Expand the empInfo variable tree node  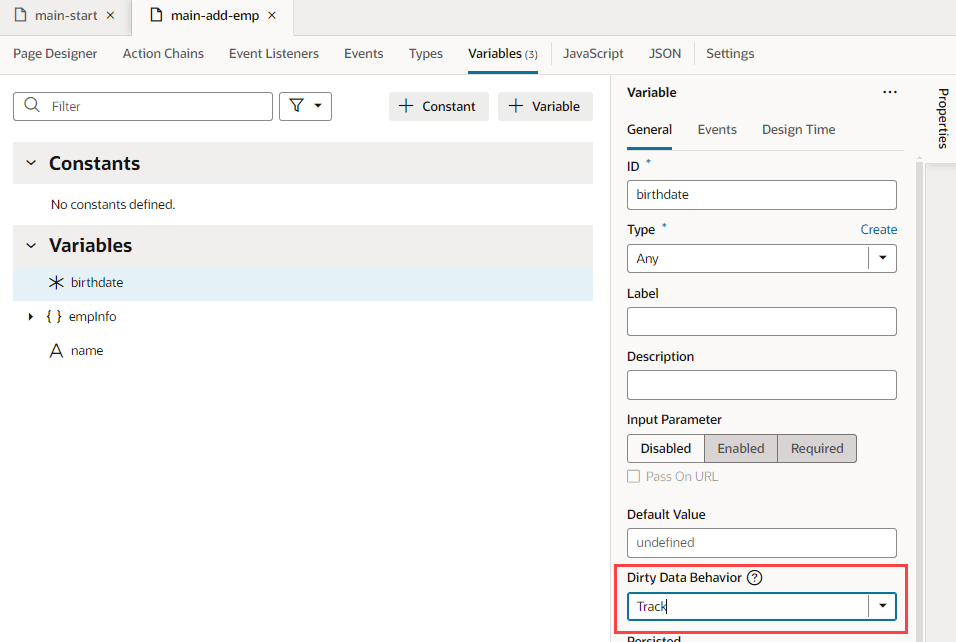tap(29, 316)
